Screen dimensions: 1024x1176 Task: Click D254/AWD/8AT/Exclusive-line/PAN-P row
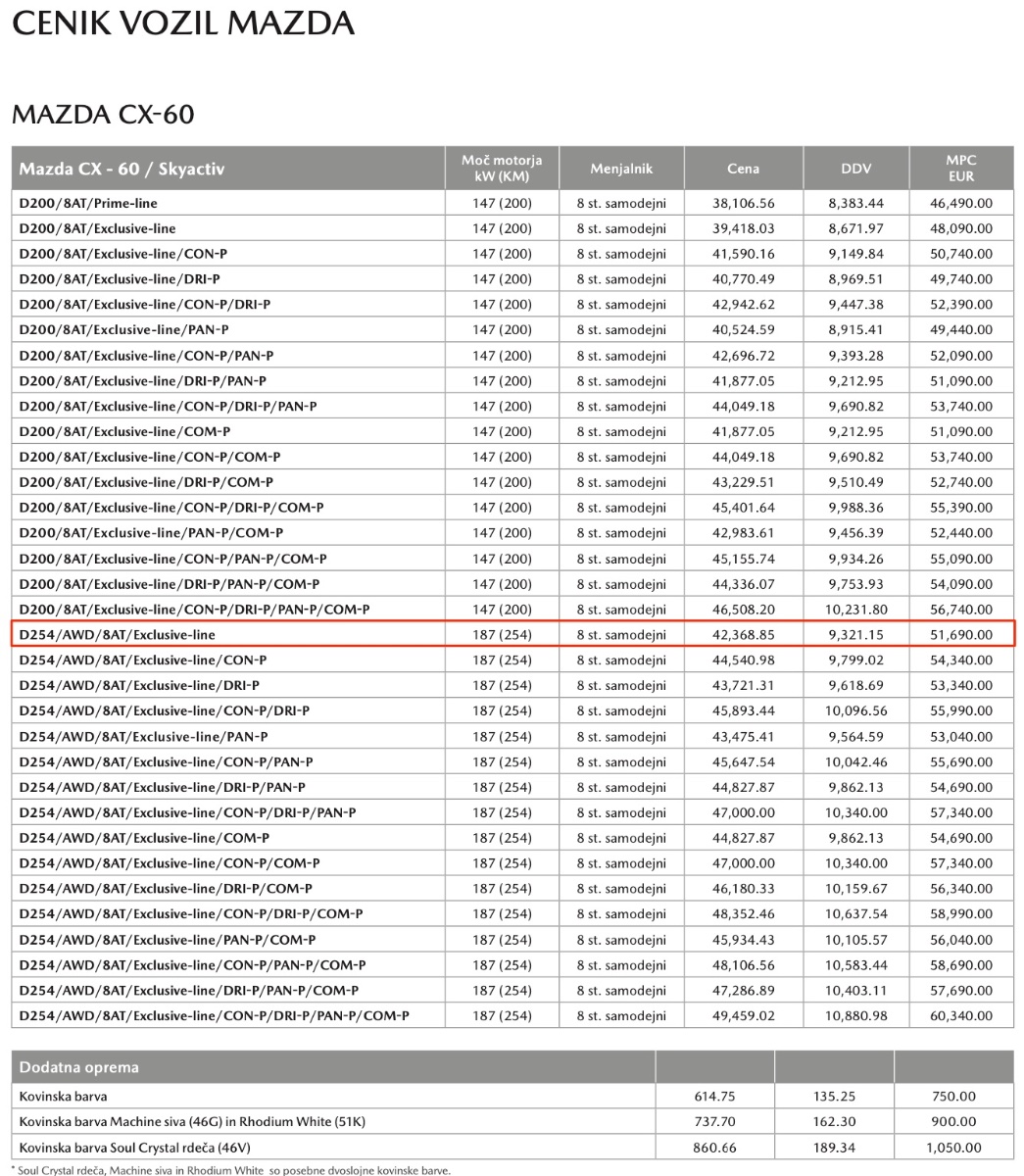tap(512, 736)
